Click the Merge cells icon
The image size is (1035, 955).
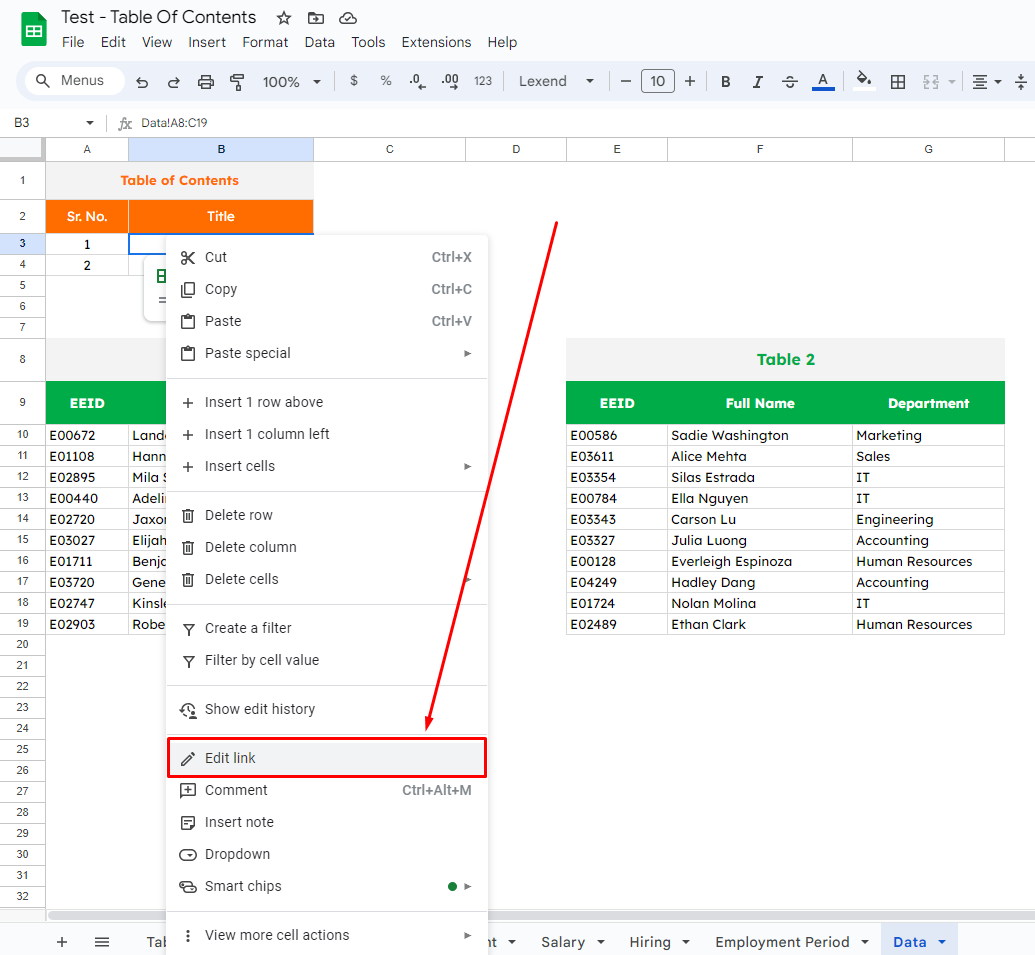tap(931, 82)
